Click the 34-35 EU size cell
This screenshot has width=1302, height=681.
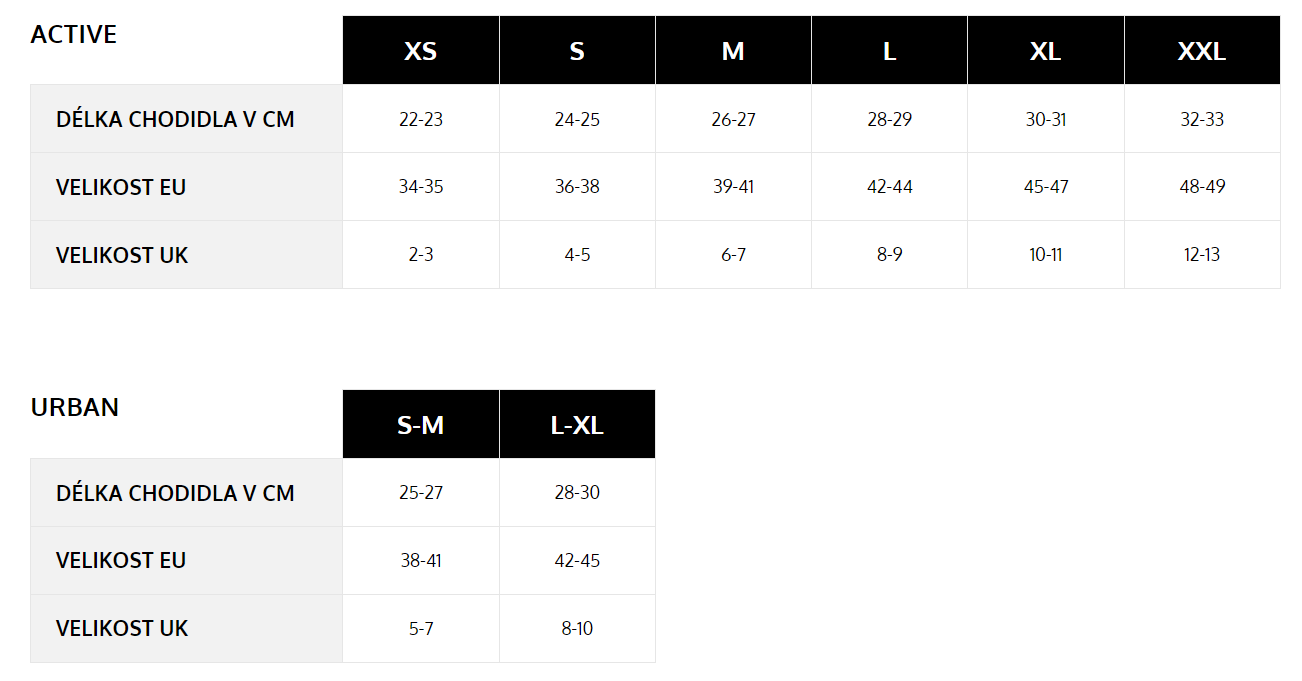pyautogui.click(x=421, y=187)
